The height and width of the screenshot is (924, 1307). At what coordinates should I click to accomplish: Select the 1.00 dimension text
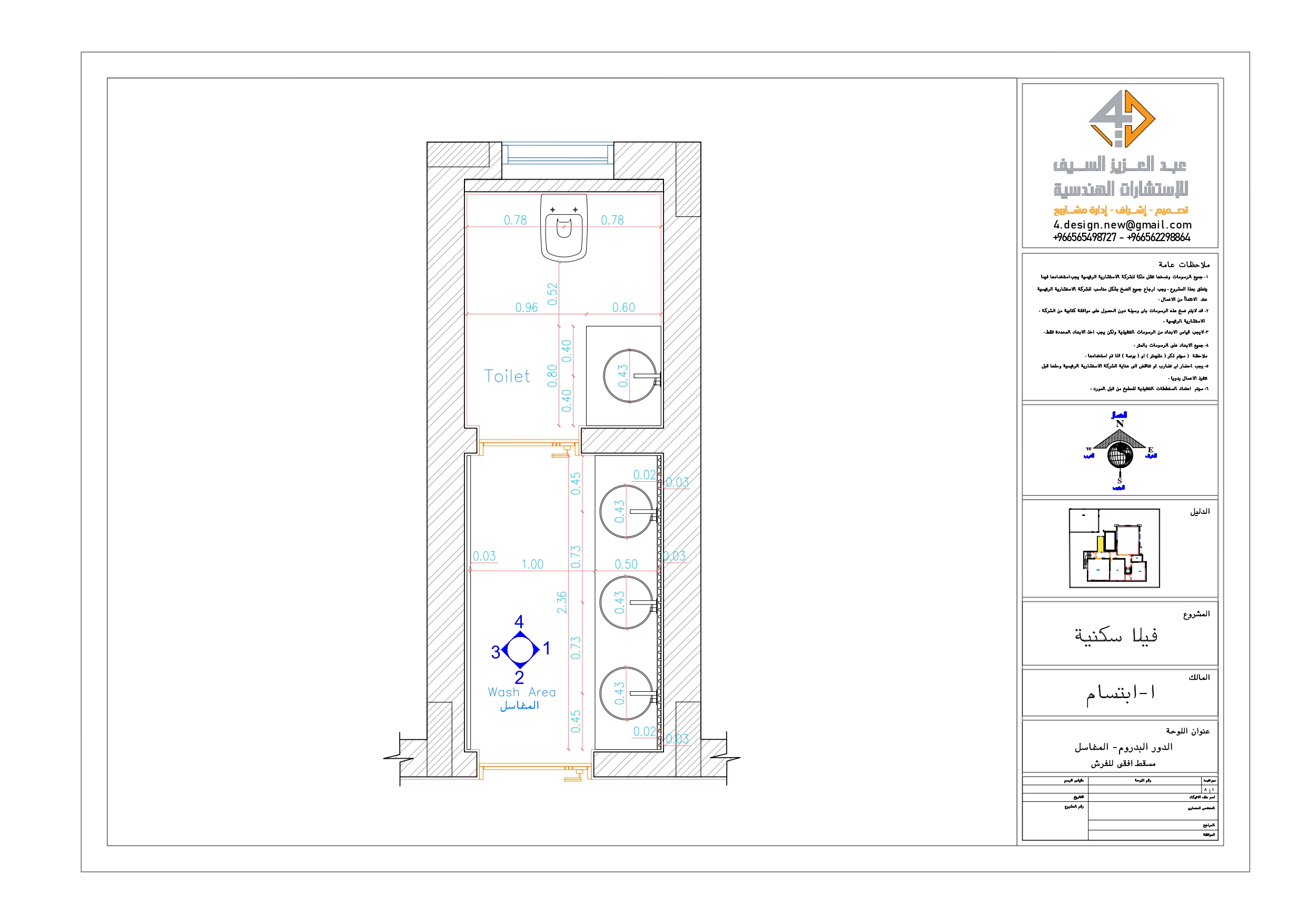(x=532, y=564)
